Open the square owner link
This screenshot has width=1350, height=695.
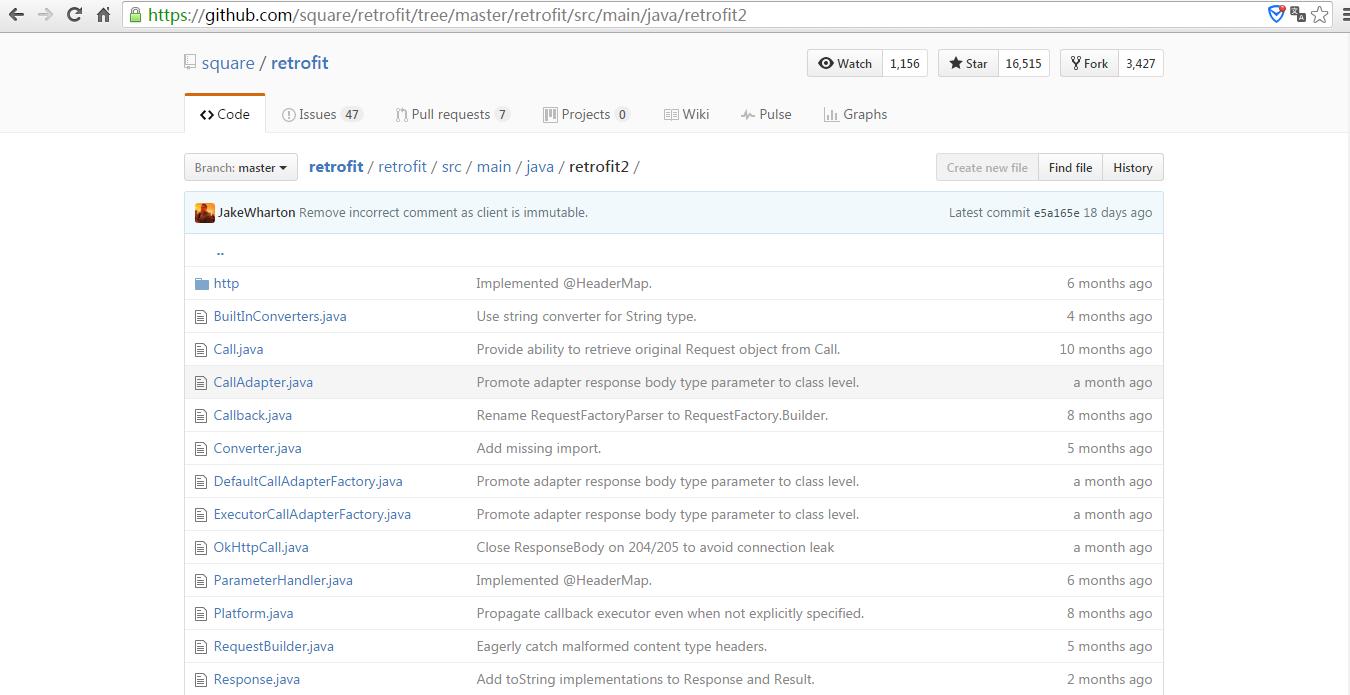pyautogui.click(x=228, y=63)
